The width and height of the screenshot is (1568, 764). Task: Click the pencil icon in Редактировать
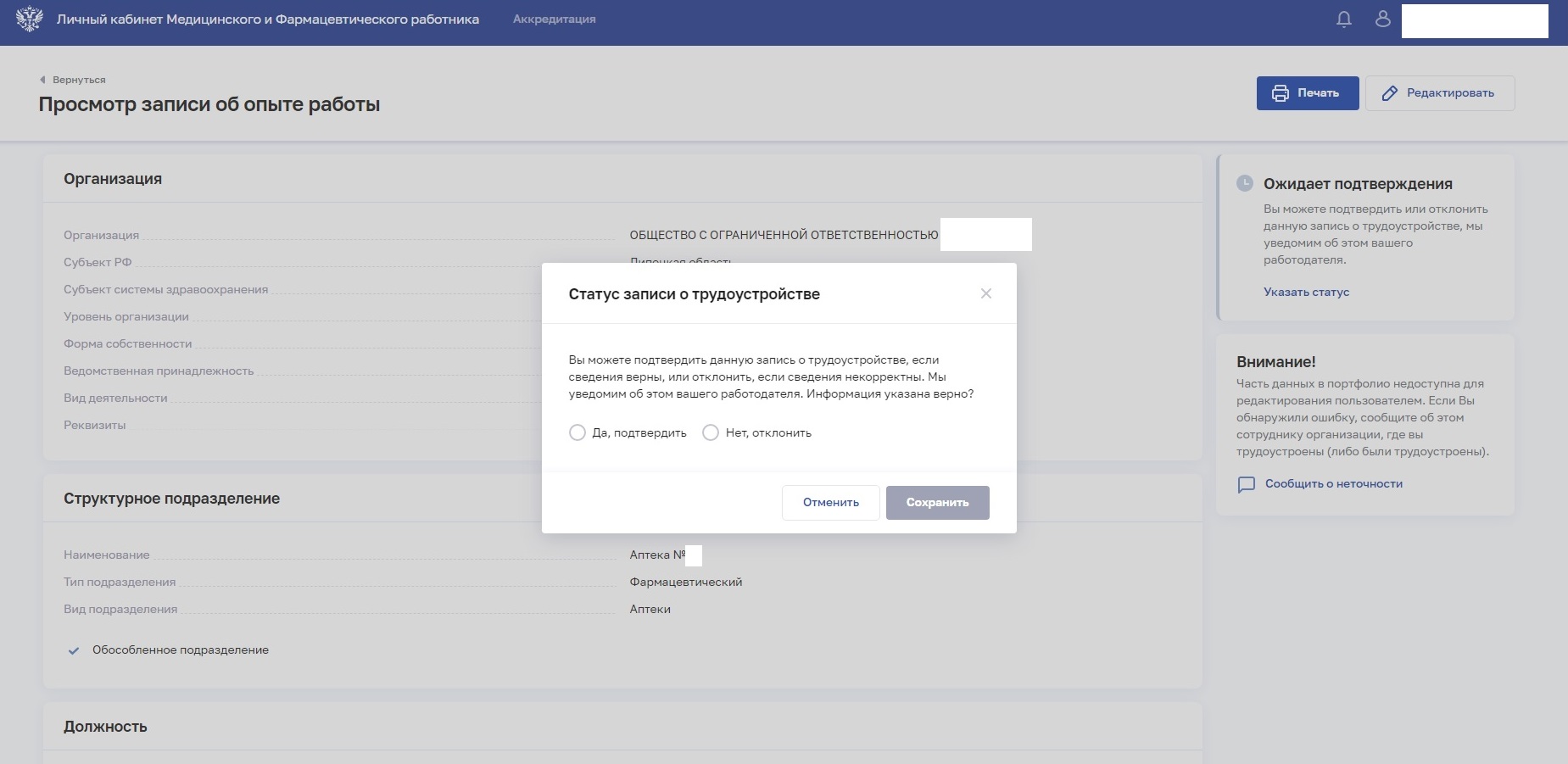[x=1389, y=93]
